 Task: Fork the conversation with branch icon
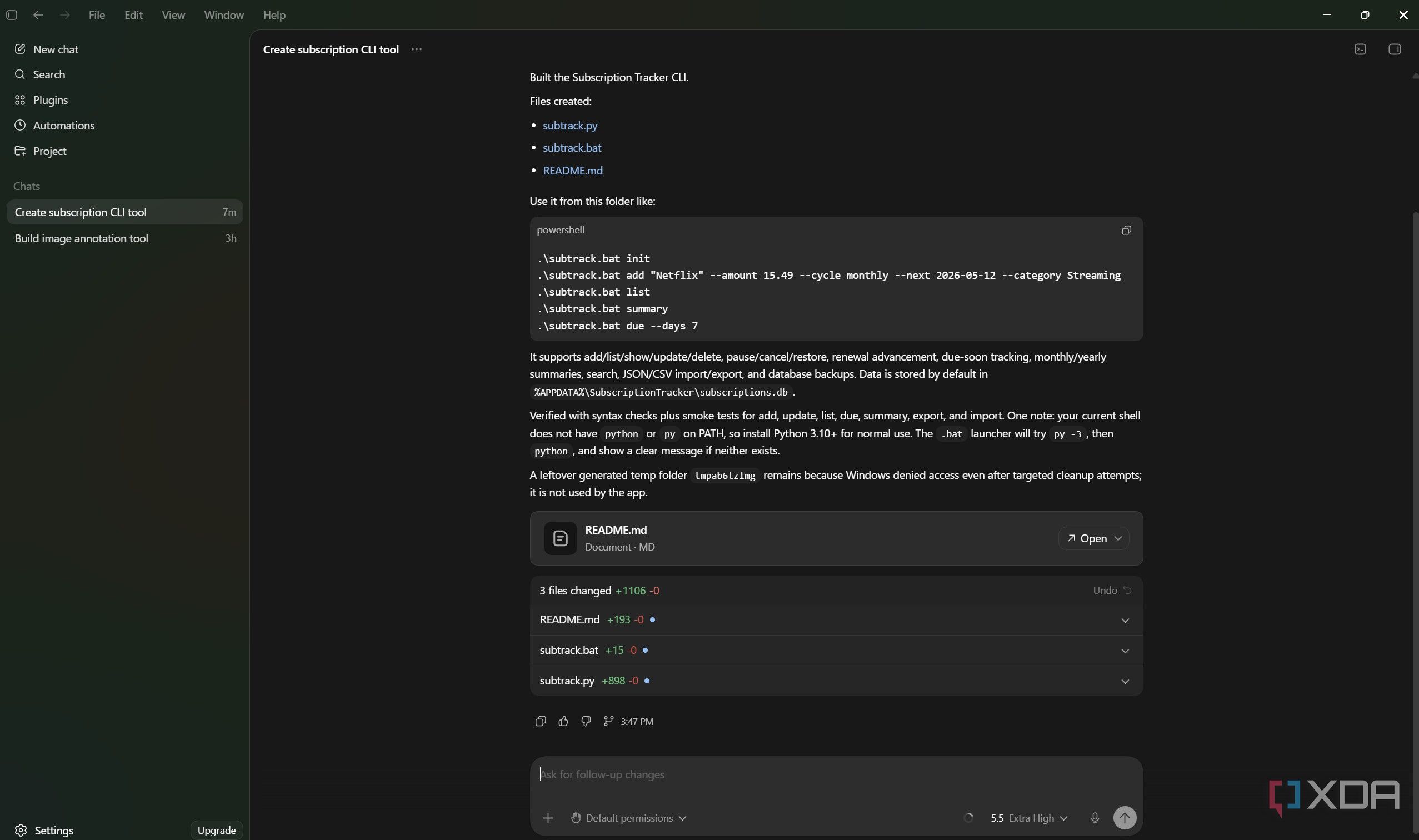tap(608, 721)
